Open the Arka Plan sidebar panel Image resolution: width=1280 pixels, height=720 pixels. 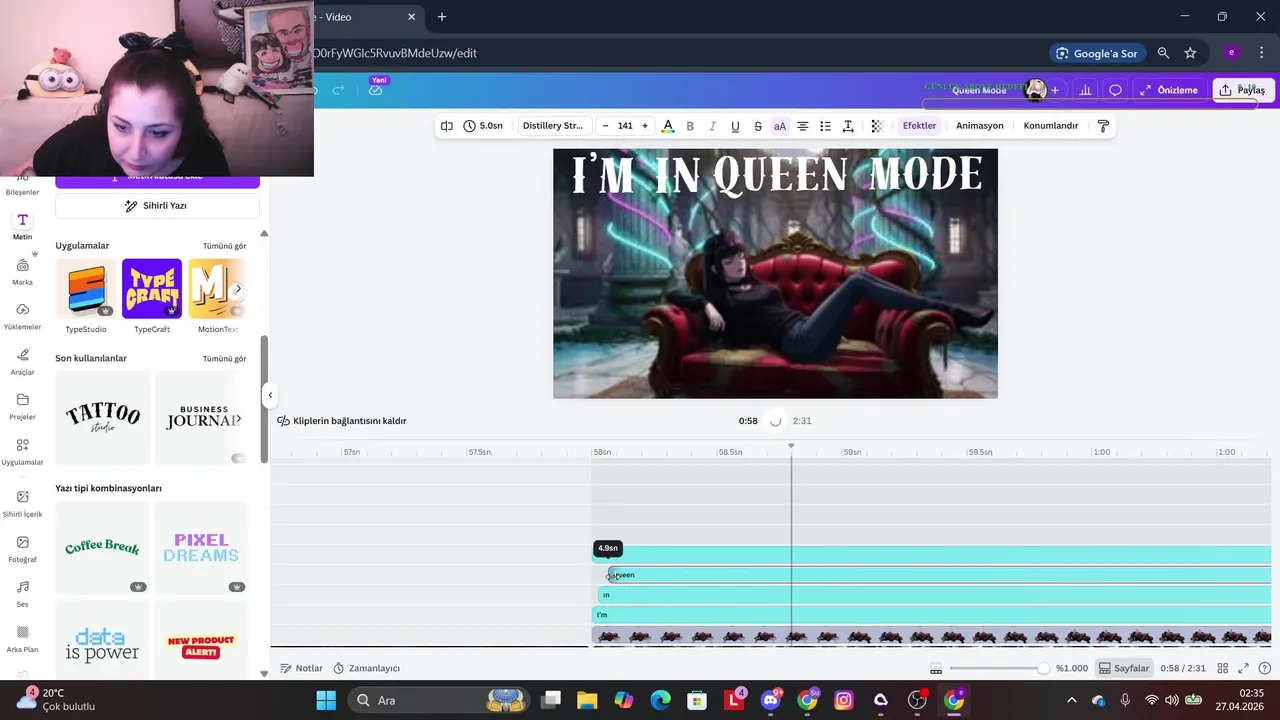click(x=22, y=639)
